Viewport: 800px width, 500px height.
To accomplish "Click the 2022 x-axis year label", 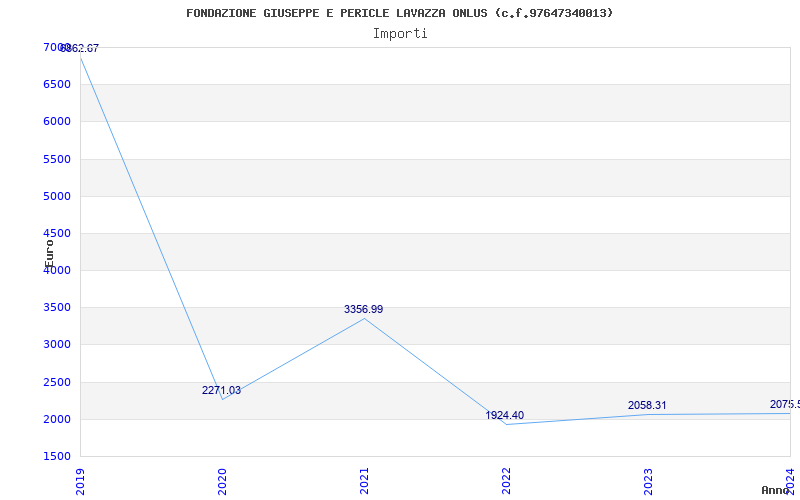I will pyautogui.click(x=506, y=481).
